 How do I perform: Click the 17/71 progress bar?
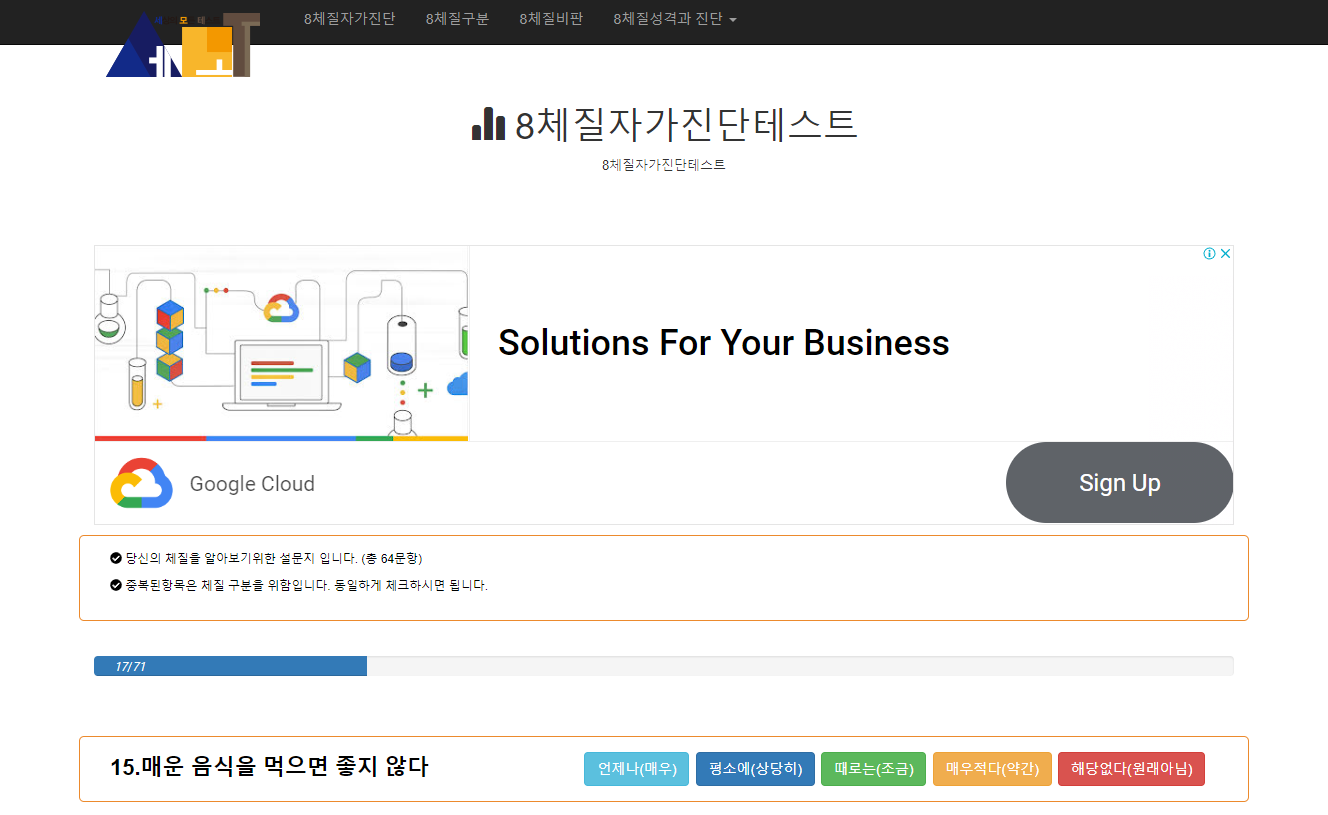pyautogui.click(x=664, y=666)
